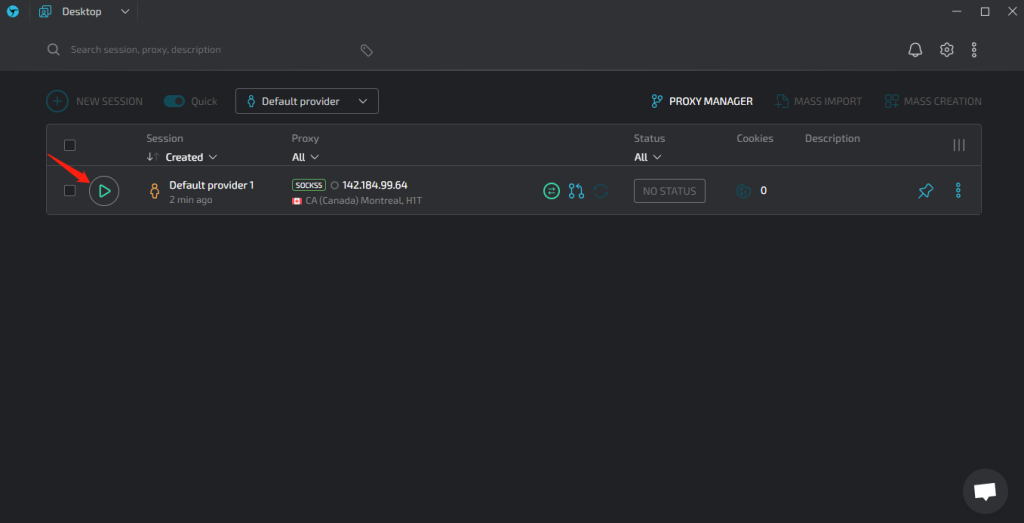Click the green change proxy icon
1024x523 pixels.
551,190
